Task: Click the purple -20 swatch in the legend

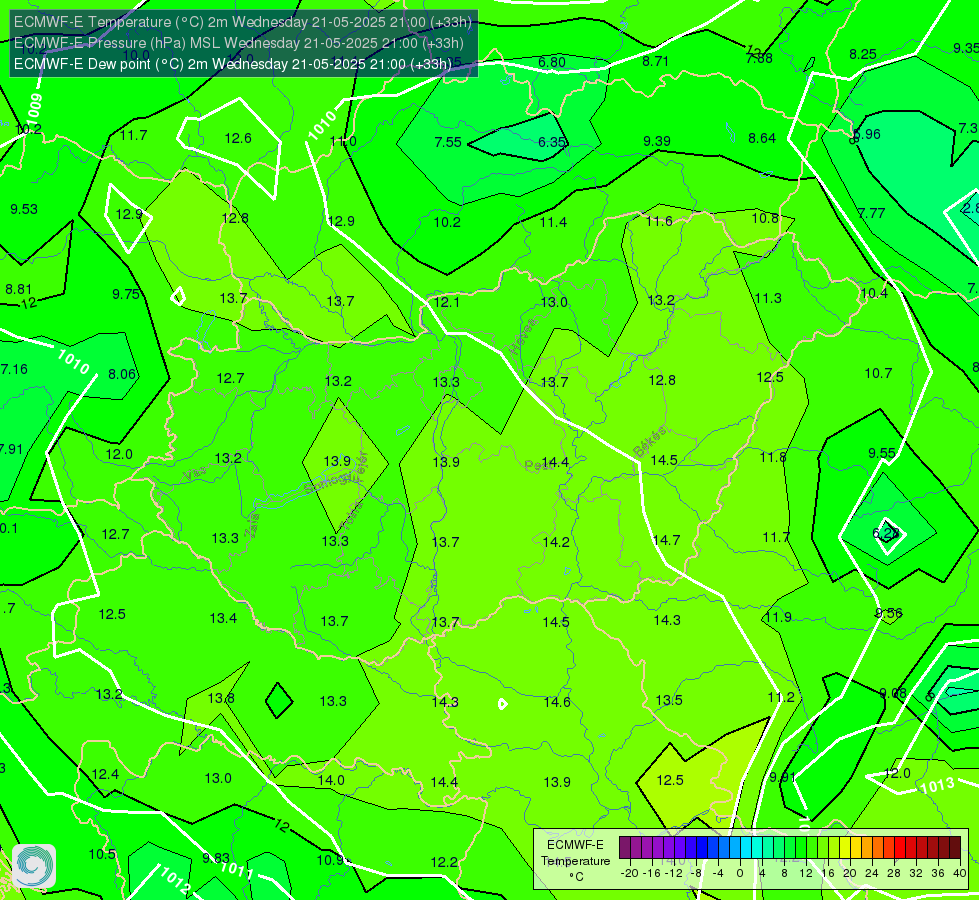Action: (625, 848)
